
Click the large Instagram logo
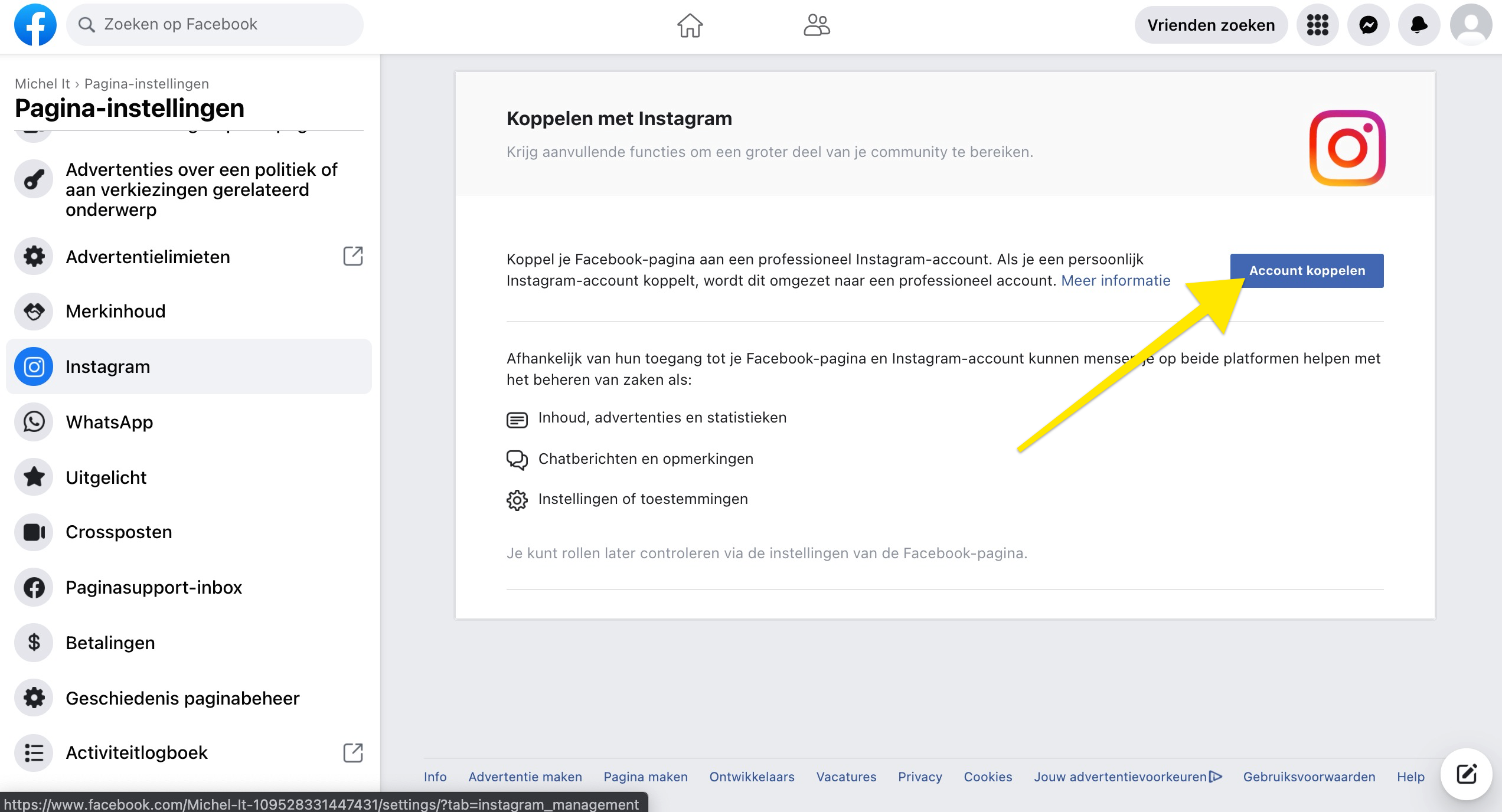1347,148
